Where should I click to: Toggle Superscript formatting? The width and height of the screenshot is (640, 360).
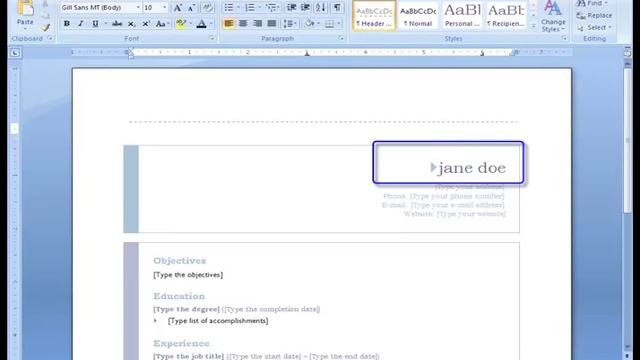[x=146, y=24]
